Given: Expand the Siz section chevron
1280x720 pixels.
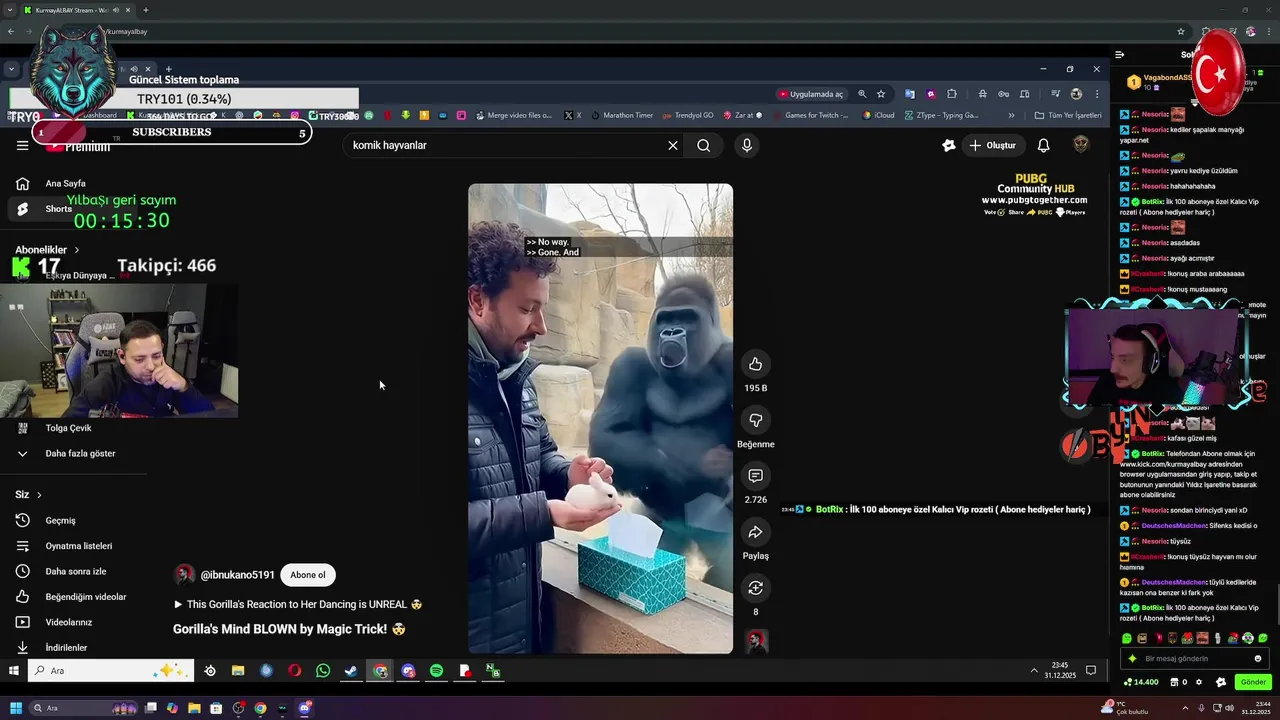Looking at the screenshot, I should tap(39, 495).
